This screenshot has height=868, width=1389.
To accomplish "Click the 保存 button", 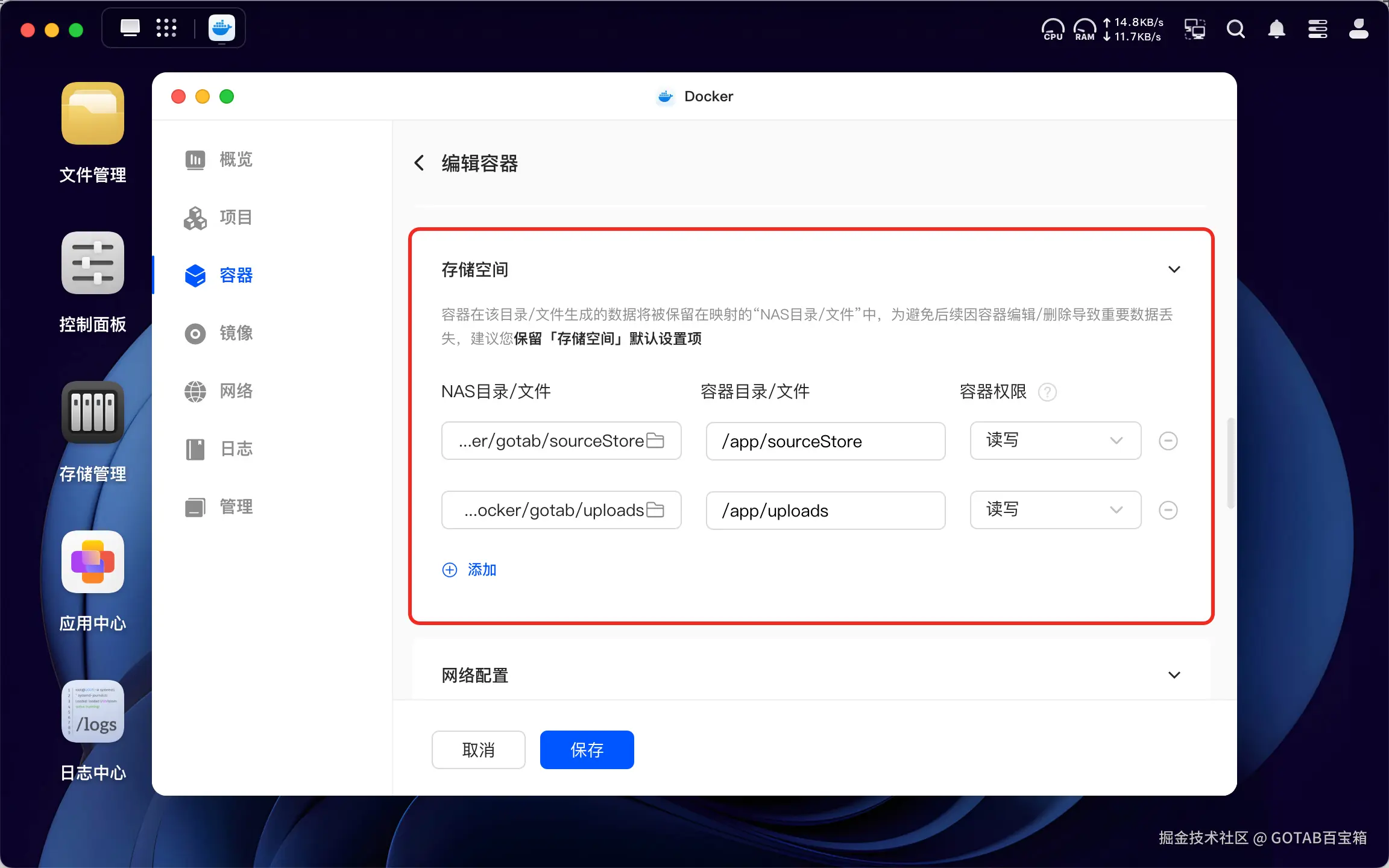I will [x=587, y=749].
